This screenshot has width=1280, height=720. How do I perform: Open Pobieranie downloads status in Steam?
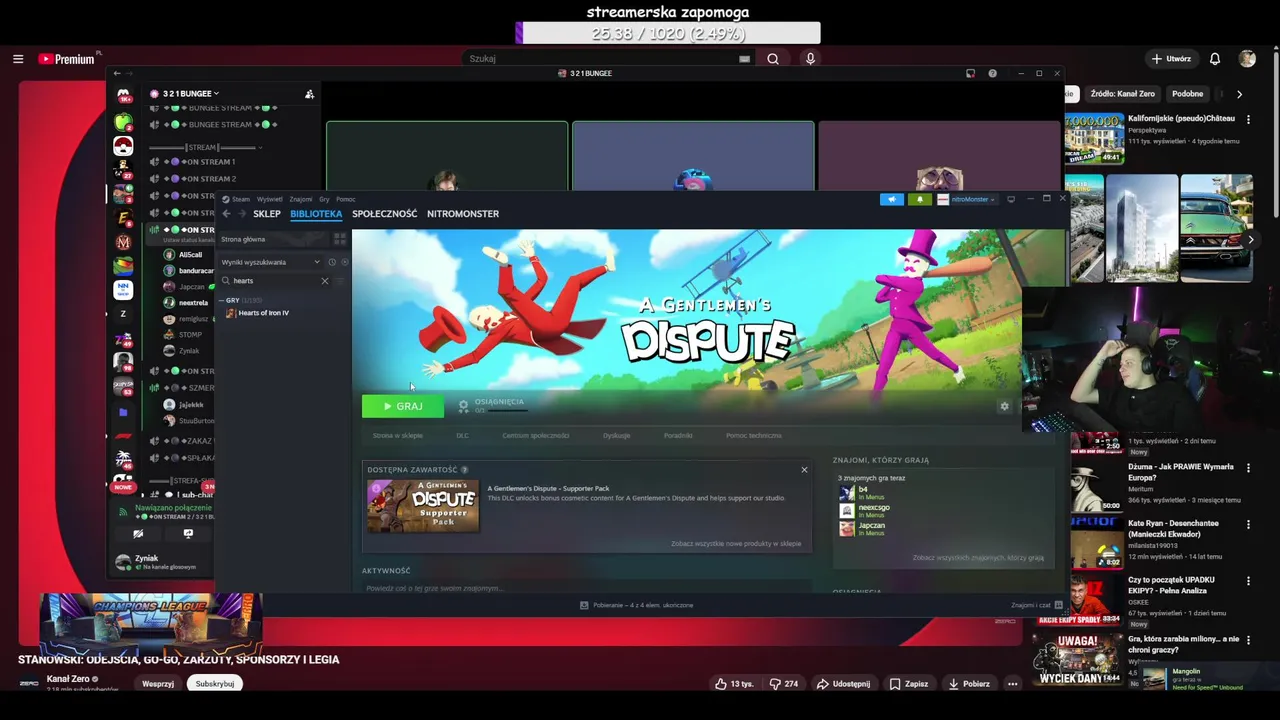point(637,605)
